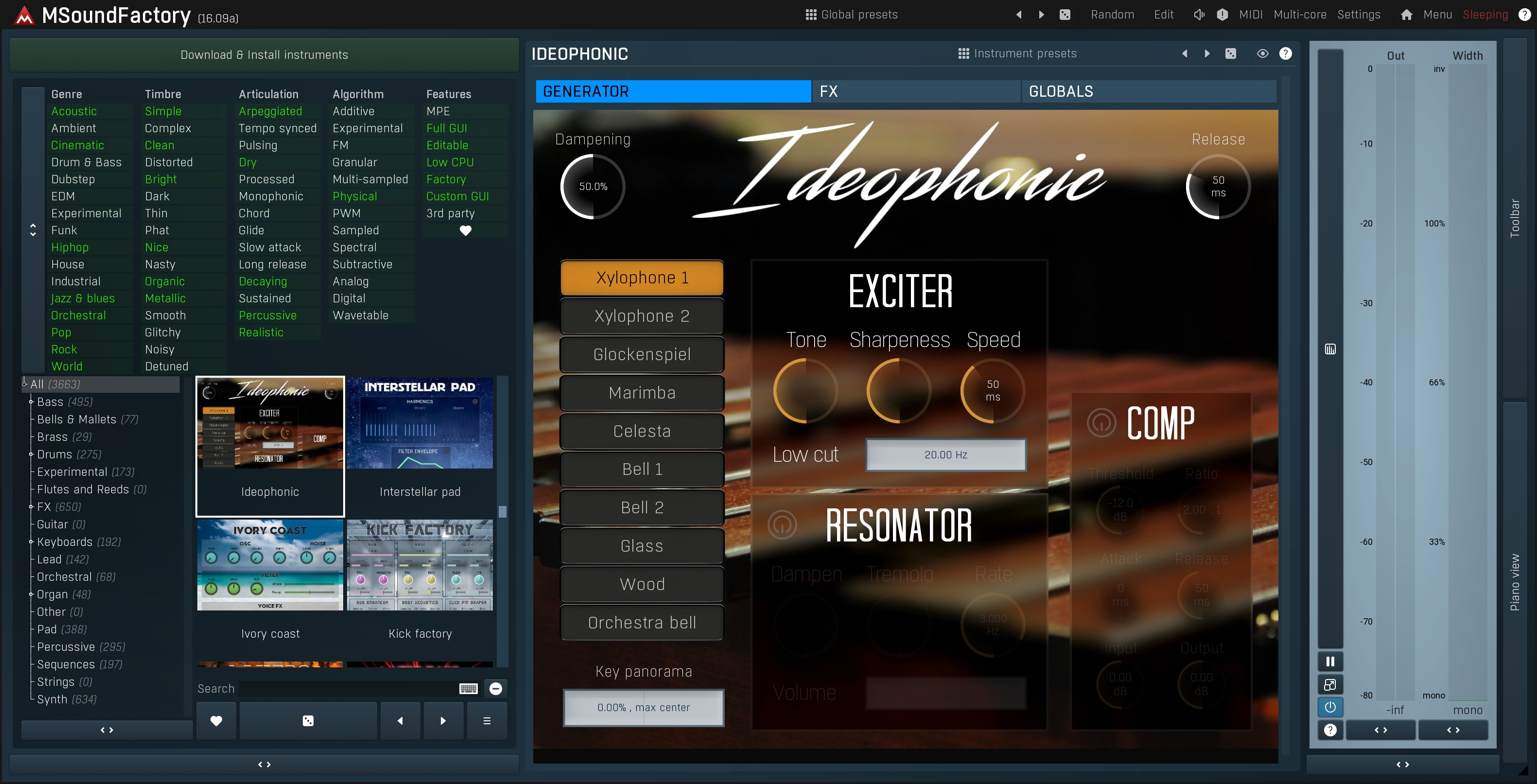Screen dimensions: 1537x784
Task: Toggle instrument visibility eye icon
Action: [1262, 53]
